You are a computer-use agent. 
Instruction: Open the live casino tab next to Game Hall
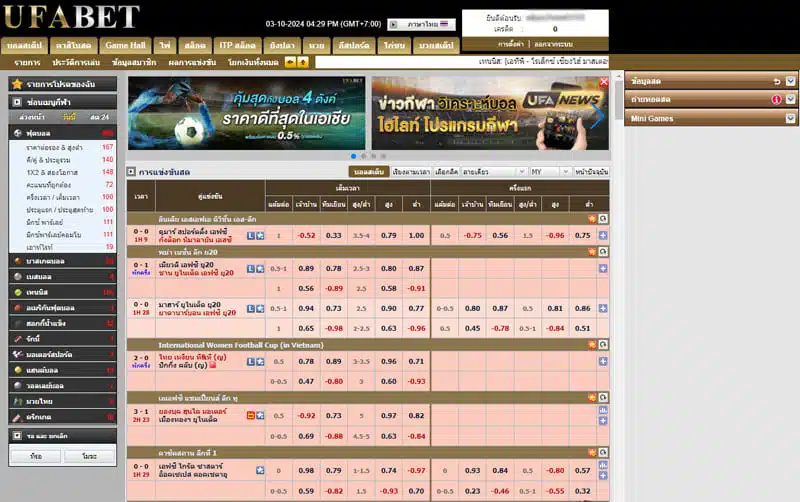73,45
